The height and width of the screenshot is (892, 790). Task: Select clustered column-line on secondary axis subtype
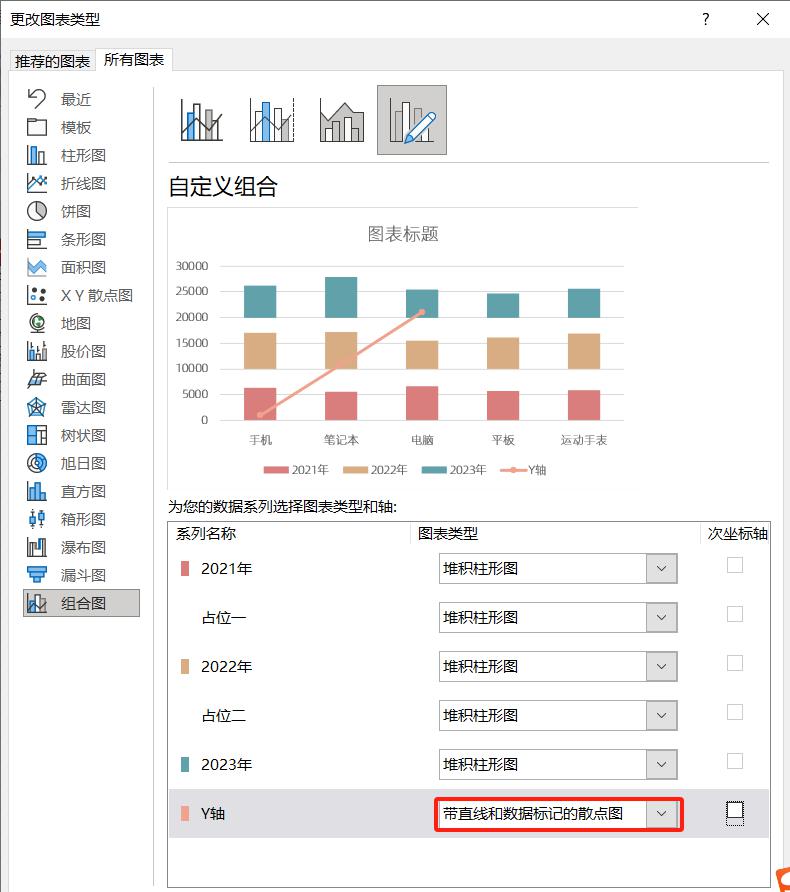click(272, 120)
